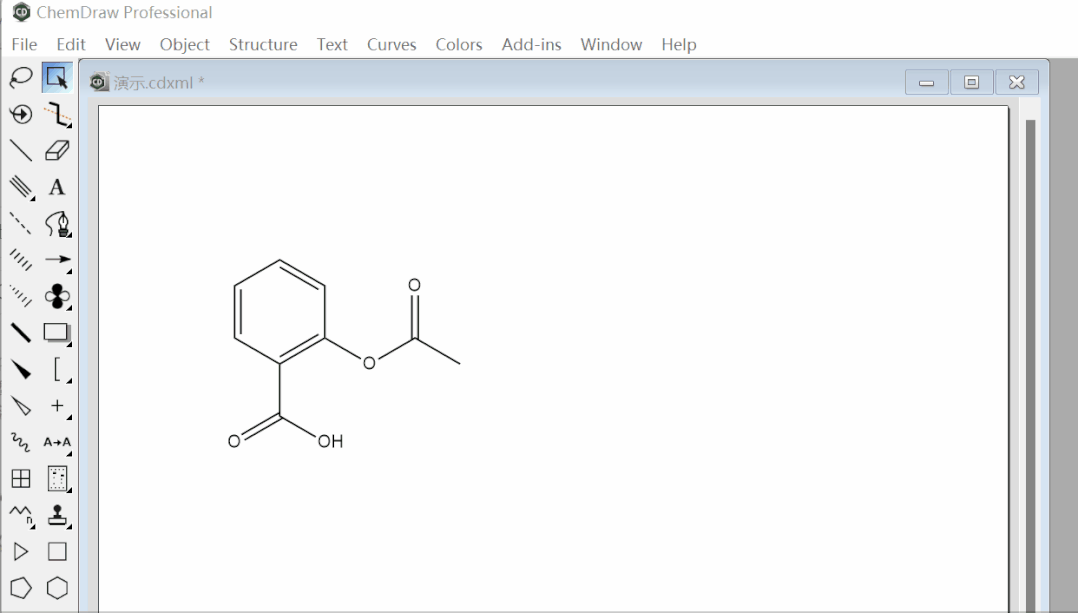Click the carboxylic acid carbonyl oxygen atom
The width and height of the screenshot is (1078, 613).
pyautogui.click(x=234, y=441)
